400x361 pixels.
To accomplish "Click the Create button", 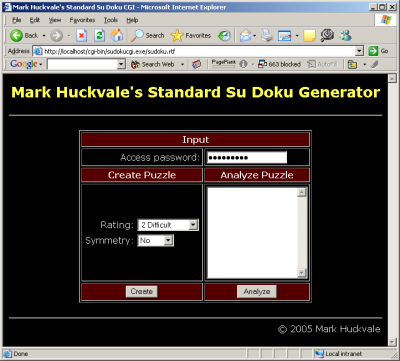I will pos(142,291).
